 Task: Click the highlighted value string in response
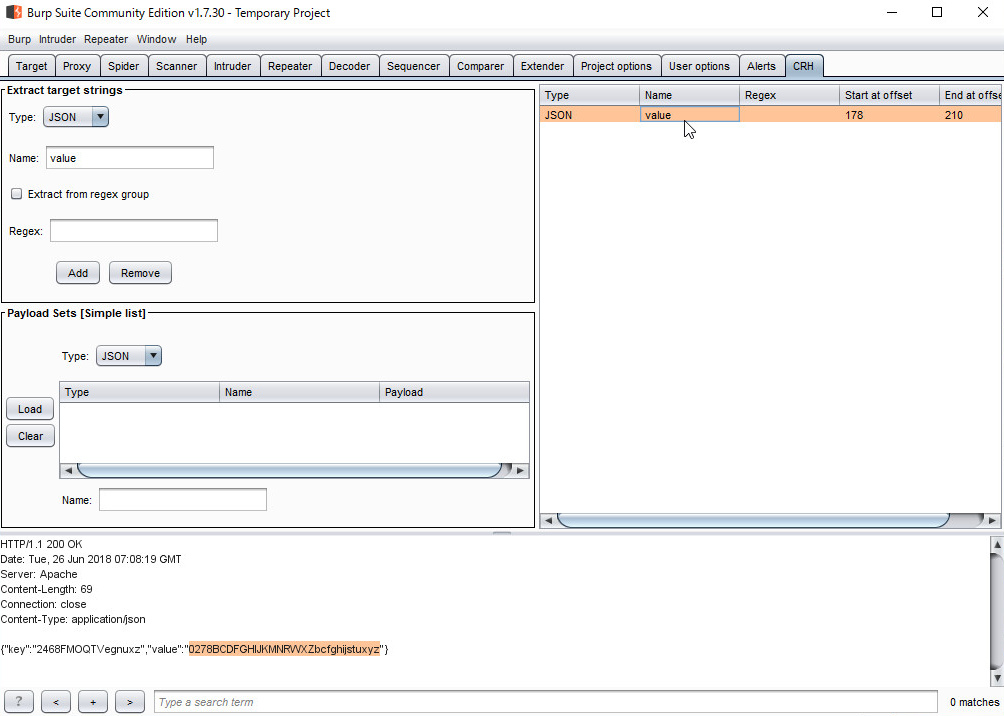coord(284,649)
